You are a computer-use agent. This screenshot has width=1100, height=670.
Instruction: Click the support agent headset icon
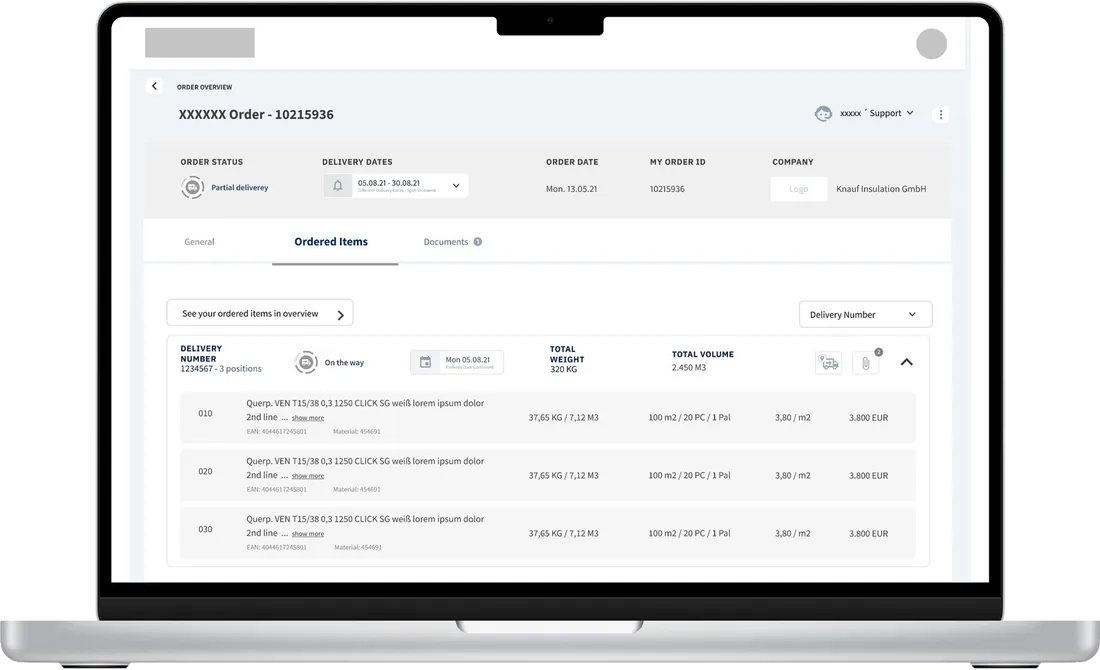[824, 114]
